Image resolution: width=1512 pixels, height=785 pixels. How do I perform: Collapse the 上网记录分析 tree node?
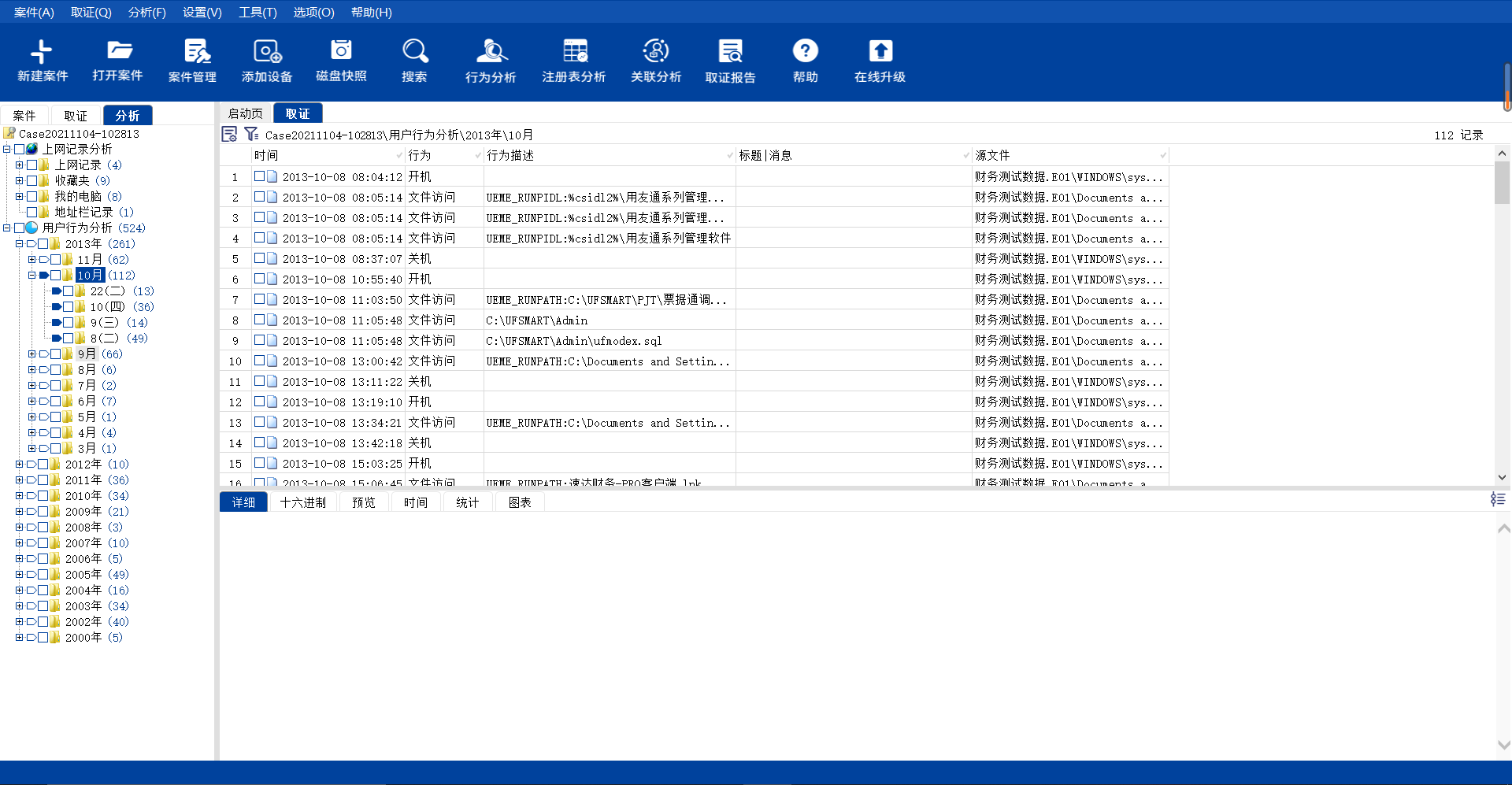pos(7,149)
